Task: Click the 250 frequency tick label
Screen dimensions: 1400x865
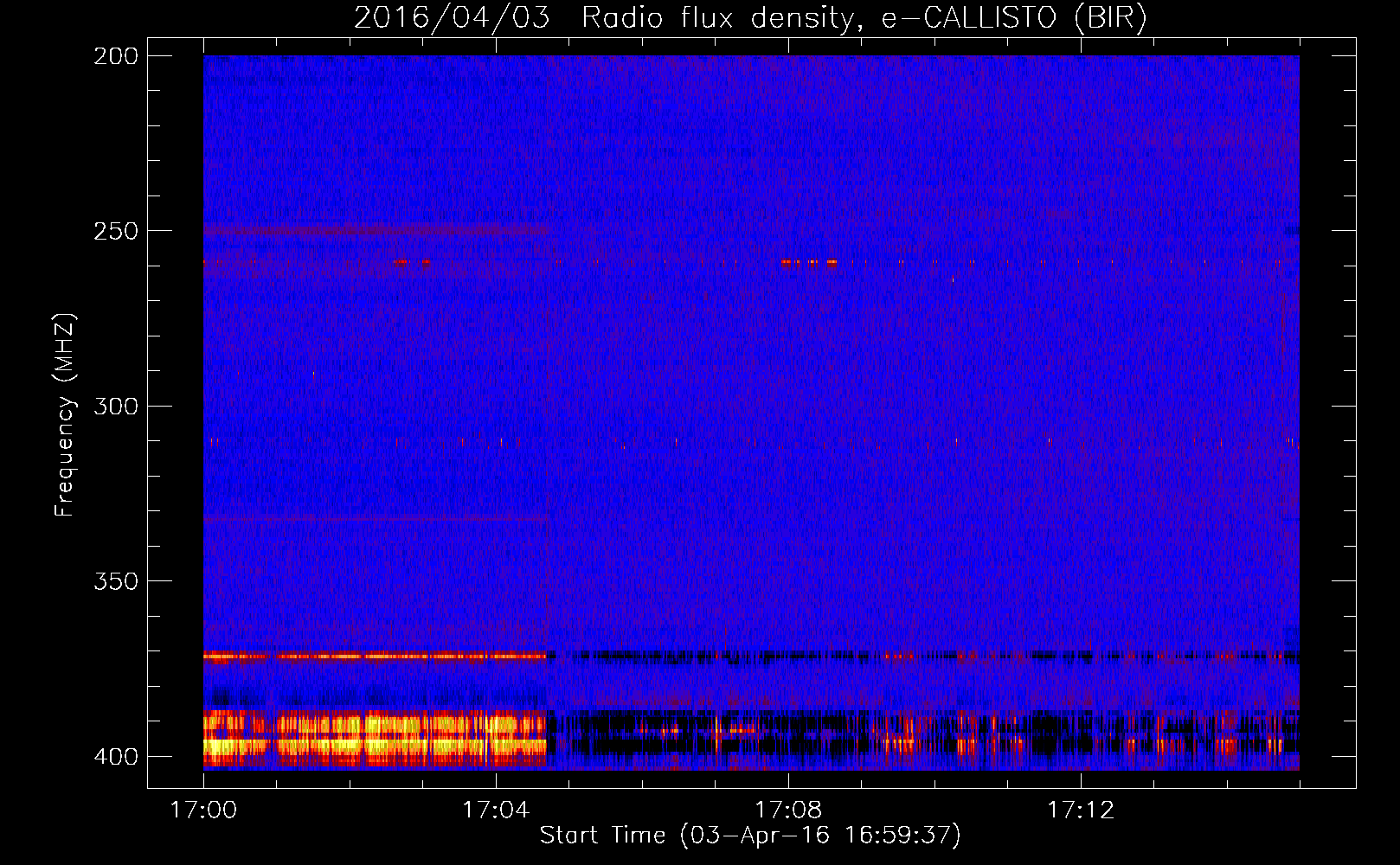Action: coord(116,231)
